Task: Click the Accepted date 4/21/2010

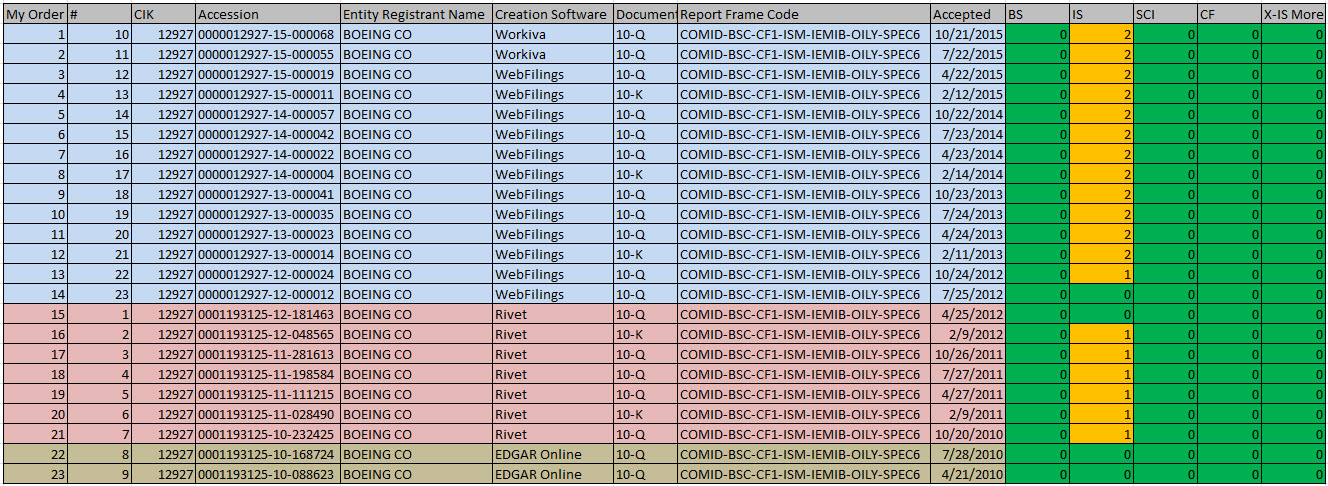Action: tap(967, 474)
